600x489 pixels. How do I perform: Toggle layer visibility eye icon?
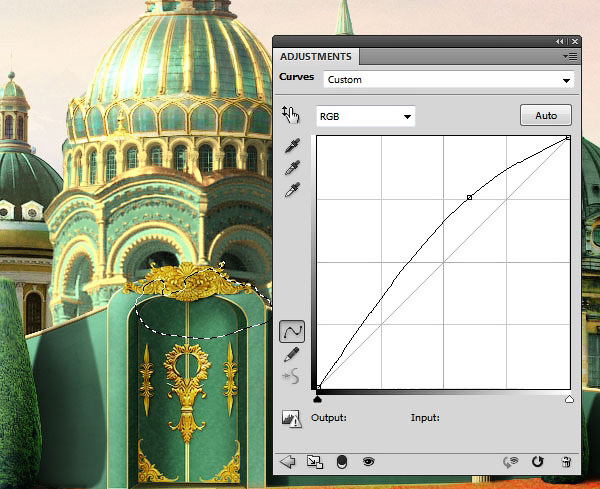(368, 462)
